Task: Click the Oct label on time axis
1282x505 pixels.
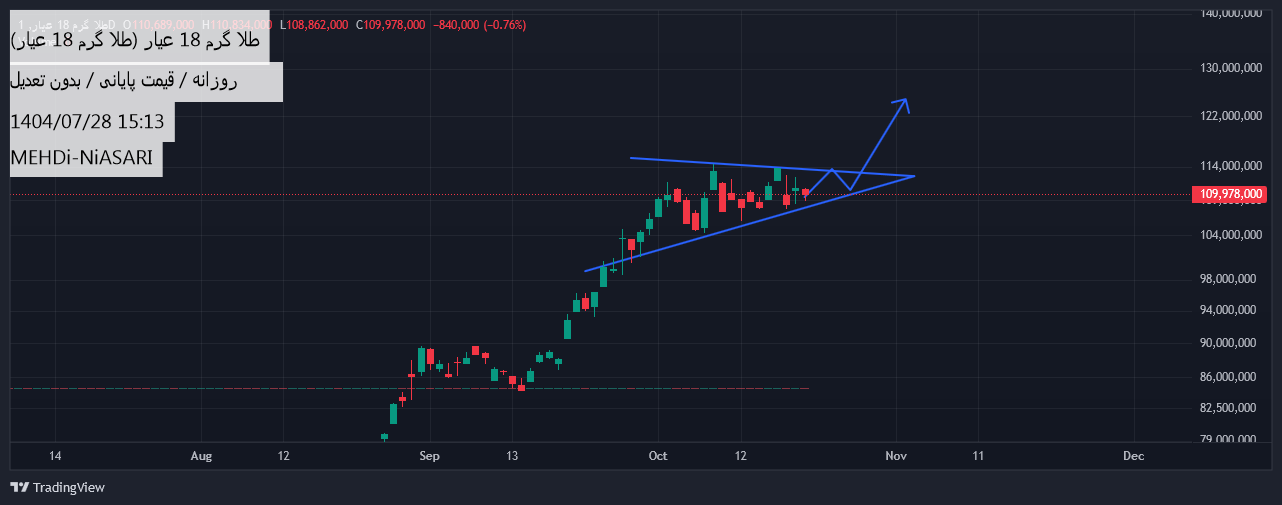Action: (x=658, y=456)
